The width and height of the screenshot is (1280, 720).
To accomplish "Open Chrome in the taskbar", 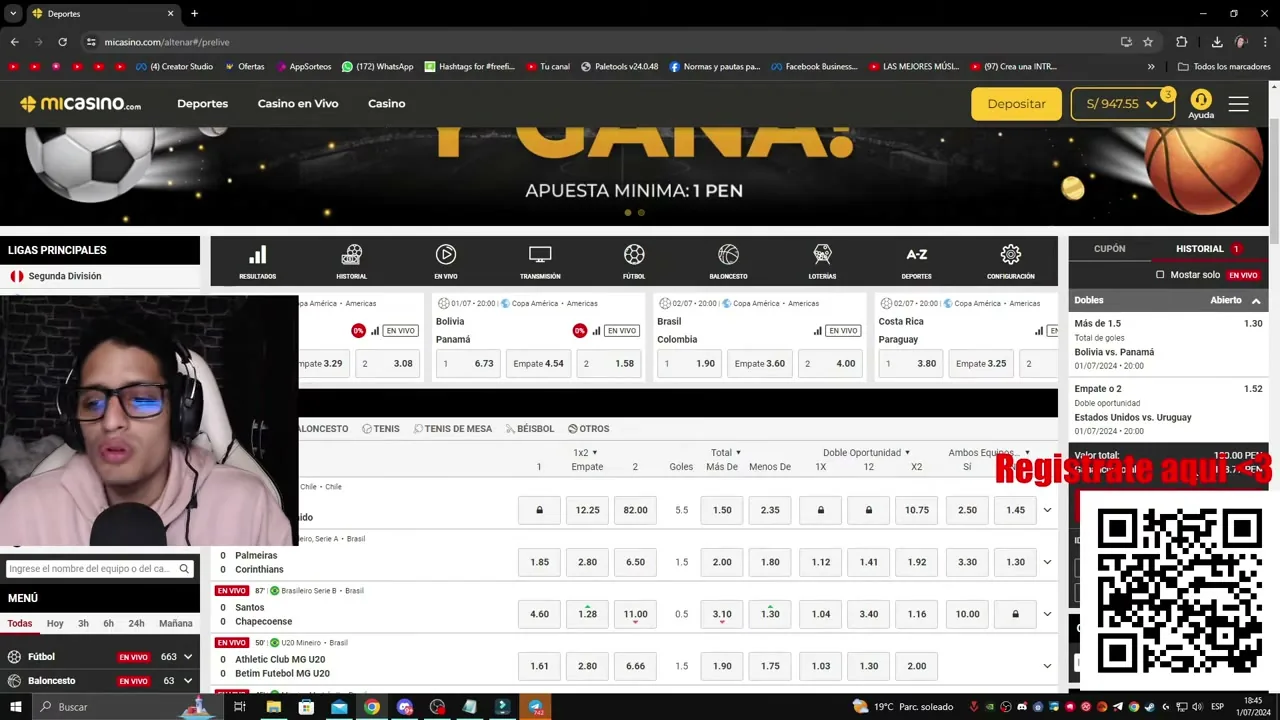I will [x=372, y=707].
